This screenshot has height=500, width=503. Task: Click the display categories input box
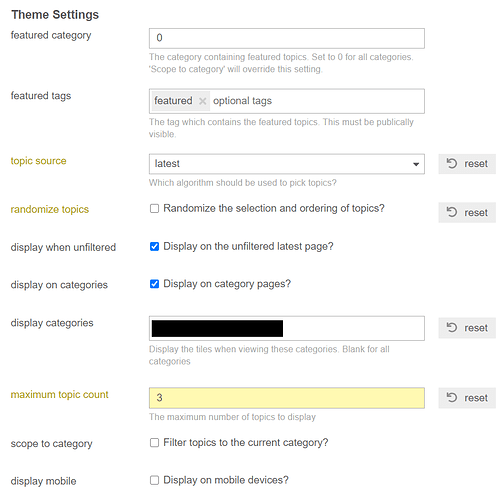(287, 328)
